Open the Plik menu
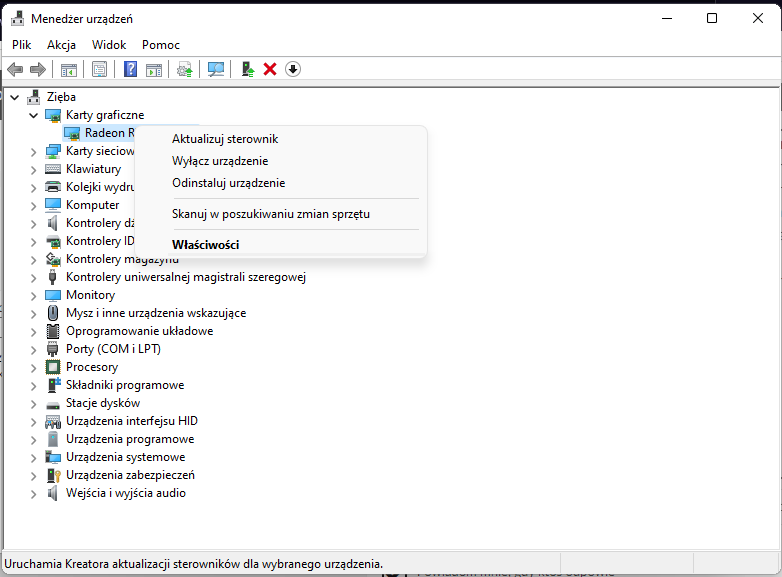Image resolution: width=782 pixels, height=577 pixels. [21, 45]
